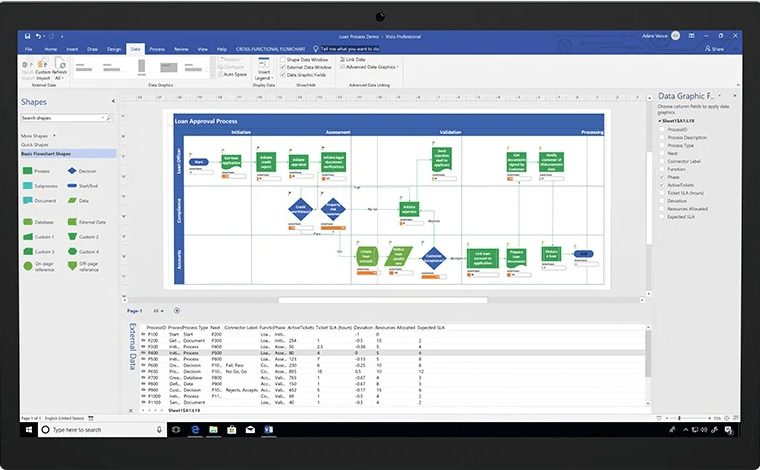Open the Data Graphic Fields pane options arrow
The width and height of the screenshot is (760, 470).
tap(719, 95)
